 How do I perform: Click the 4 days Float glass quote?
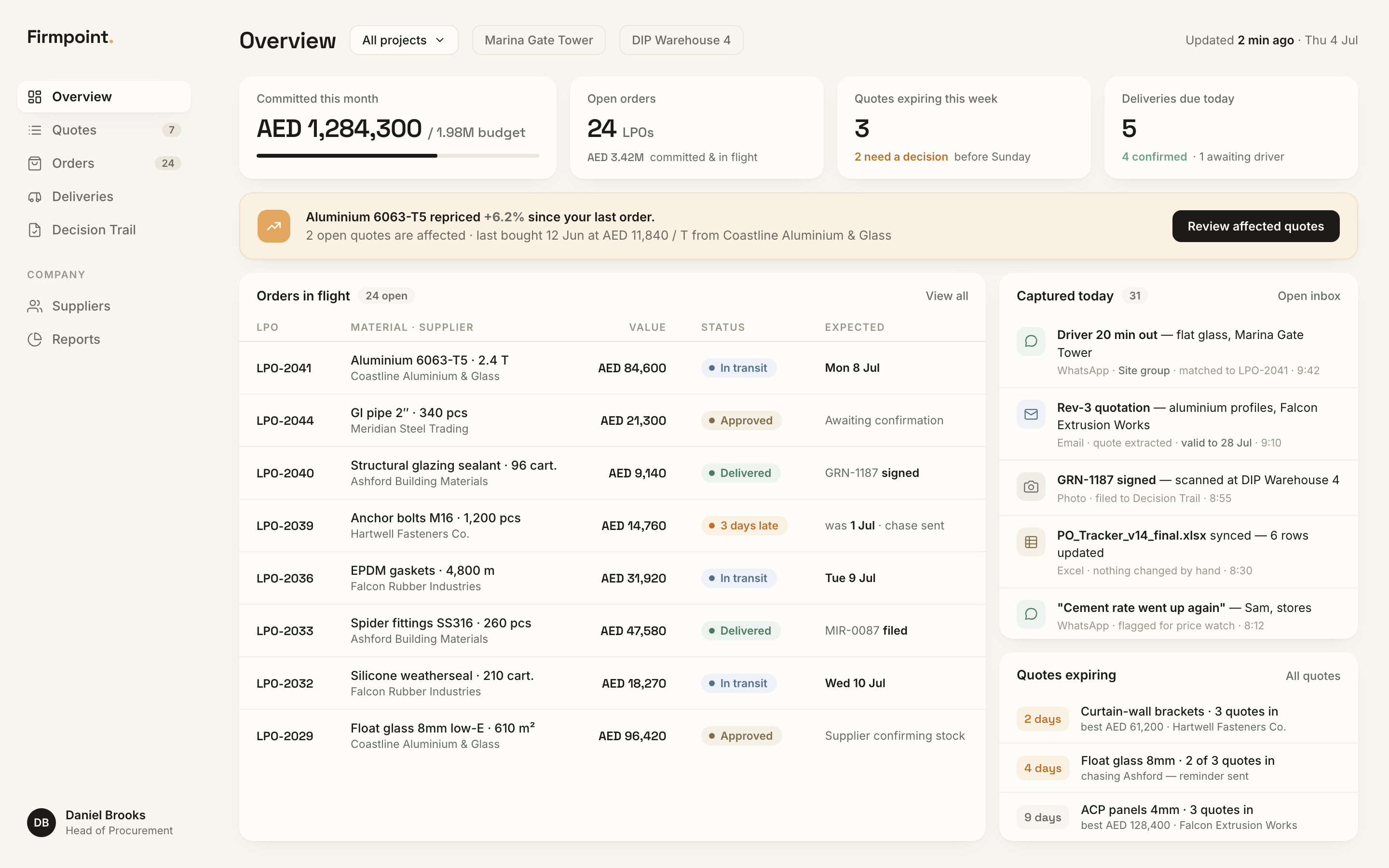tap(1178, 768)
